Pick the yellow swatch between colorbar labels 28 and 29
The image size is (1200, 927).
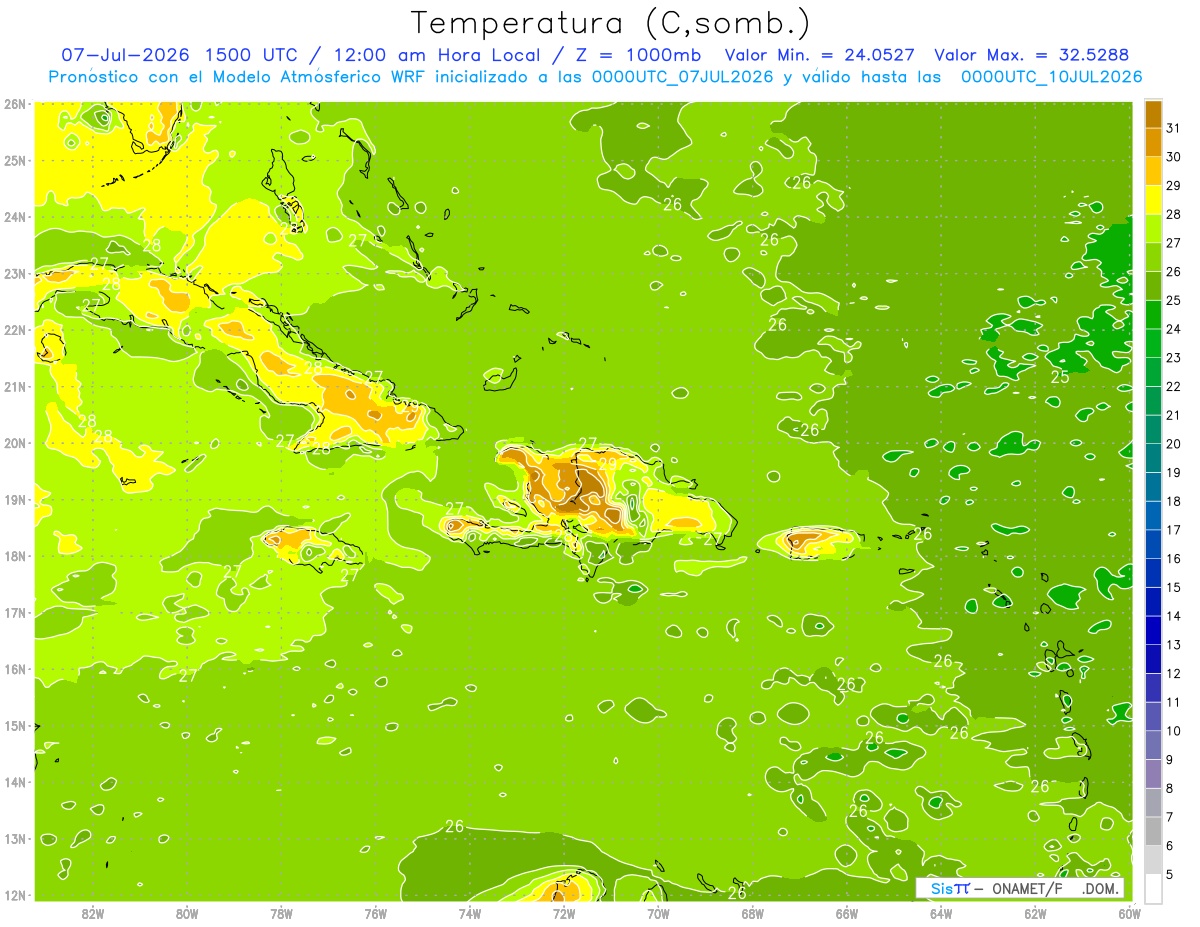[1153, 199]
